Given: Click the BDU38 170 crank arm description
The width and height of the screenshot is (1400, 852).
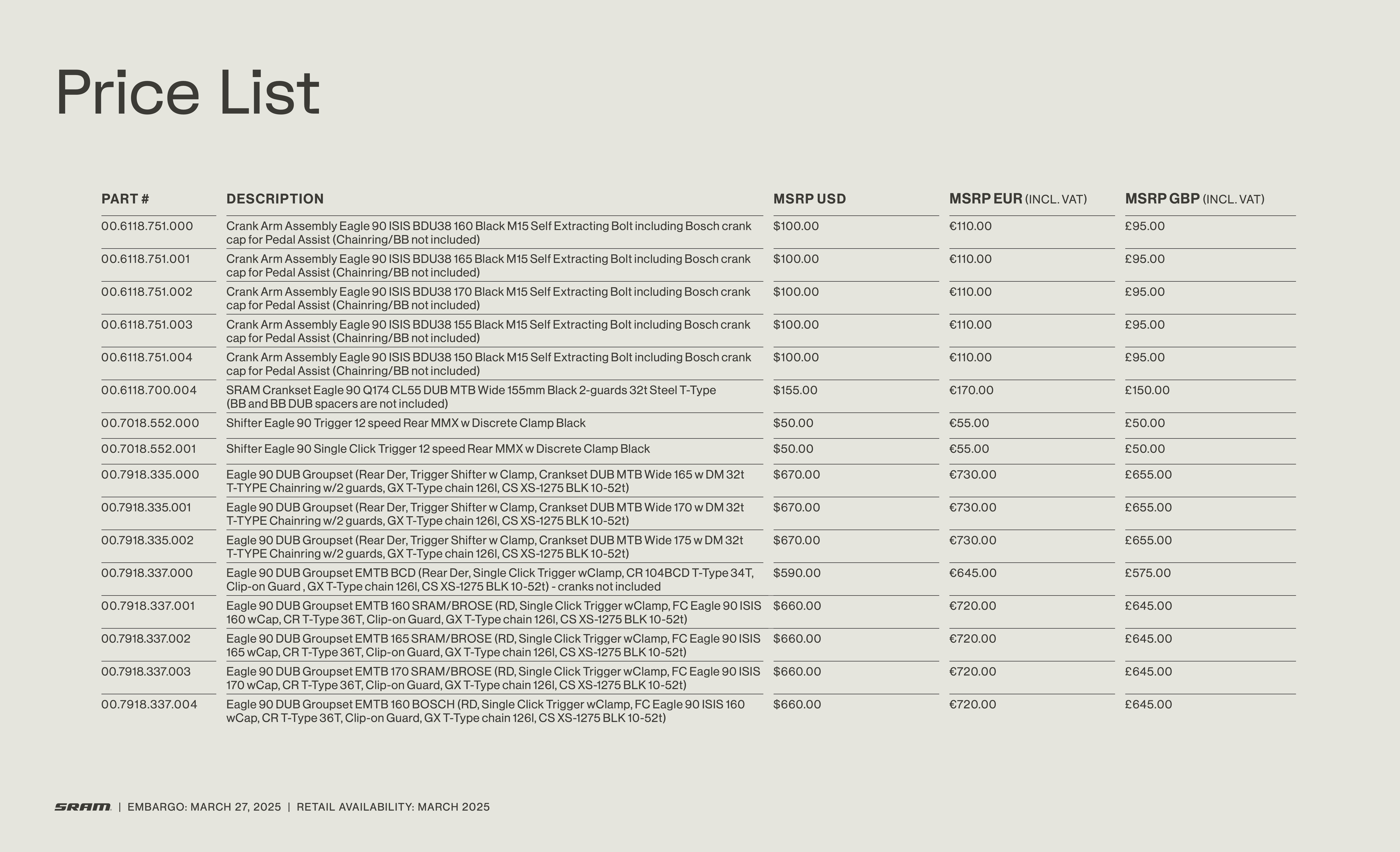Looking at the screenshot, I should pos(489,299).
